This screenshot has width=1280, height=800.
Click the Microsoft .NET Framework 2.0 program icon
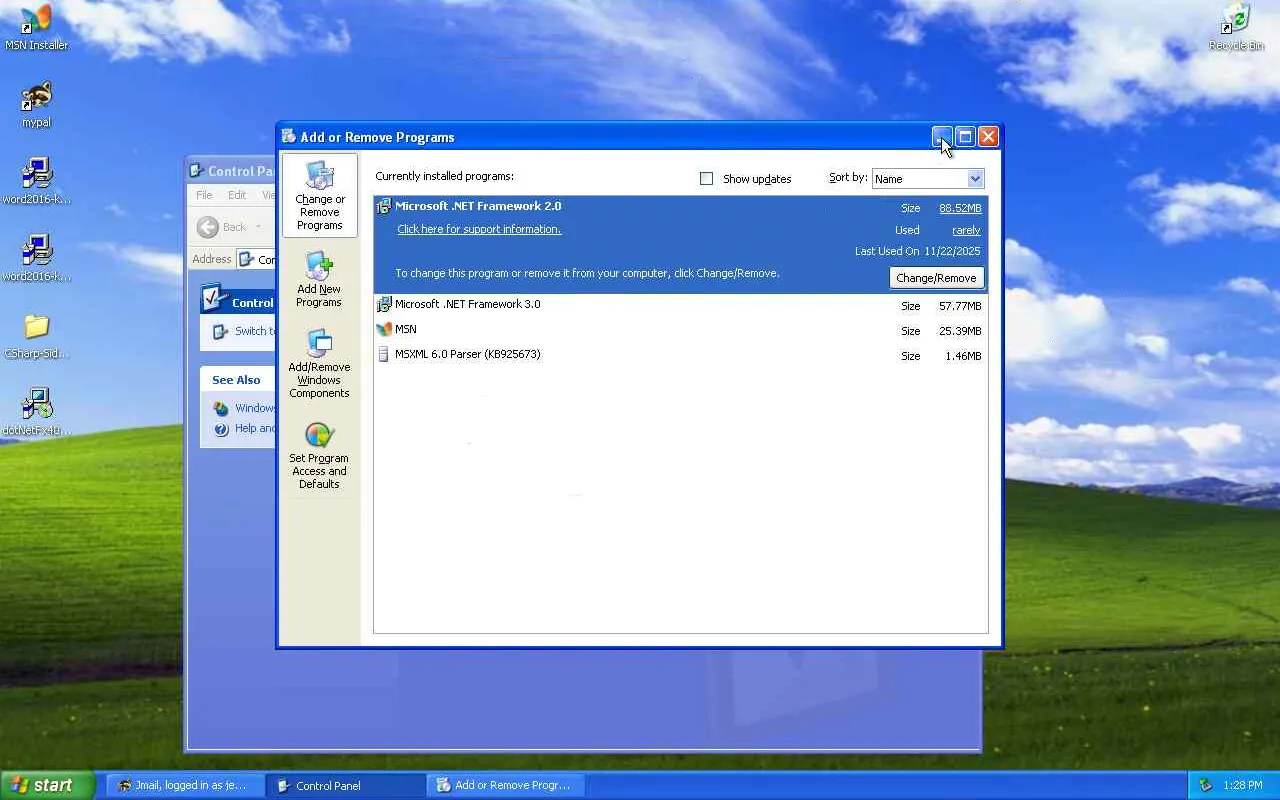point(383,207)
